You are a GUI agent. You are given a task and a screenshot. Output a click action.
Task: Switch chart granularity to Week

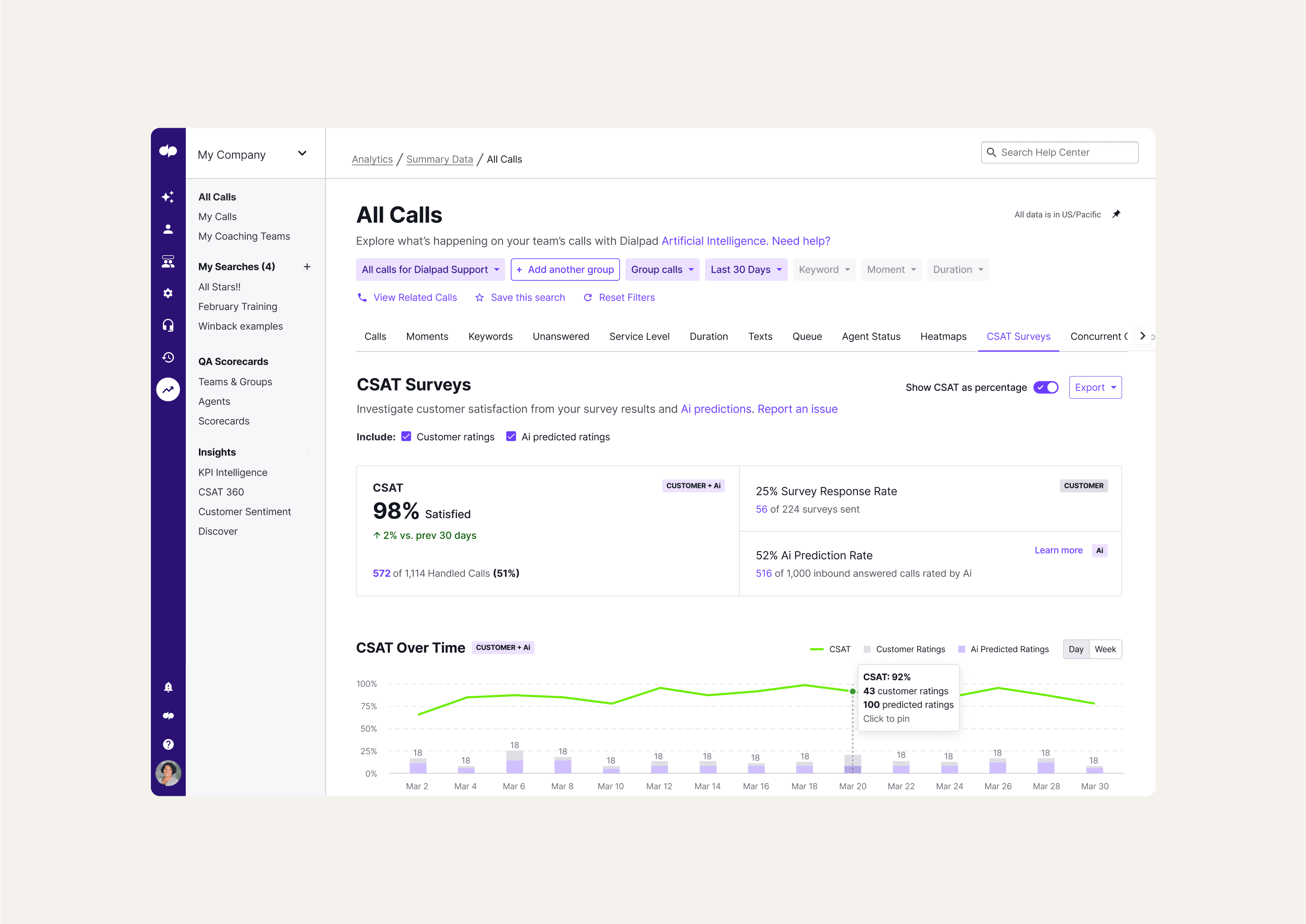coord(1104,649)
